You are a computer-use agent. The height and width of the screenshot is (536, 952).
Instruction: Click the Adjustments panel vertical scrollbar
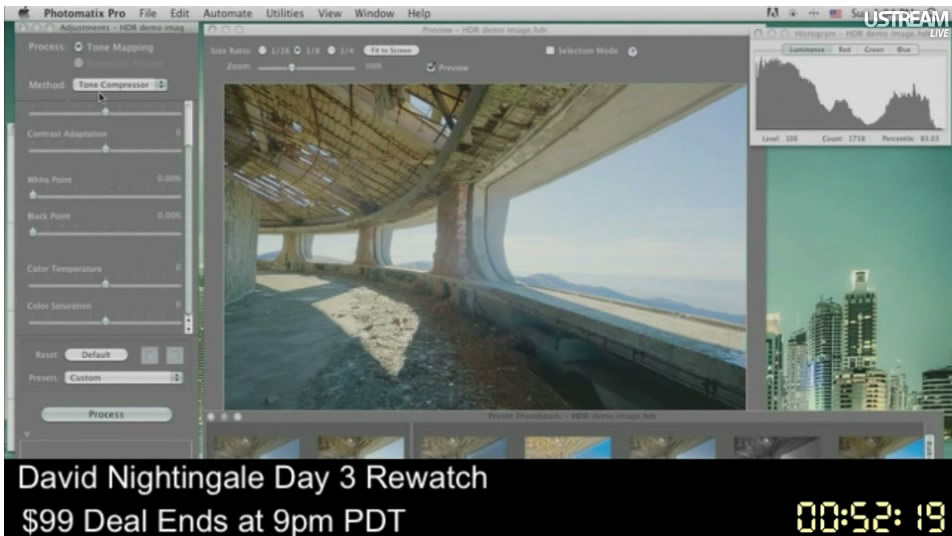click(188, 217)
